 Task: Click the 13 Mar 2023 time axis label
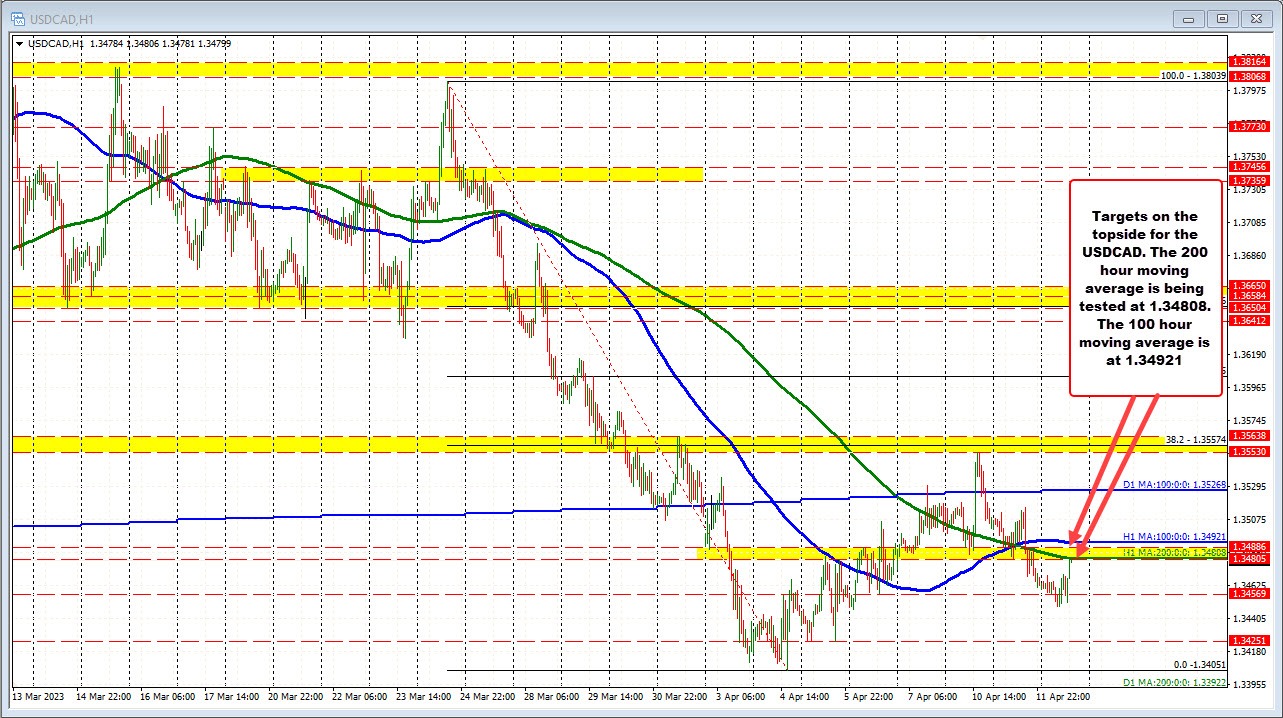(x=37, y=695)
